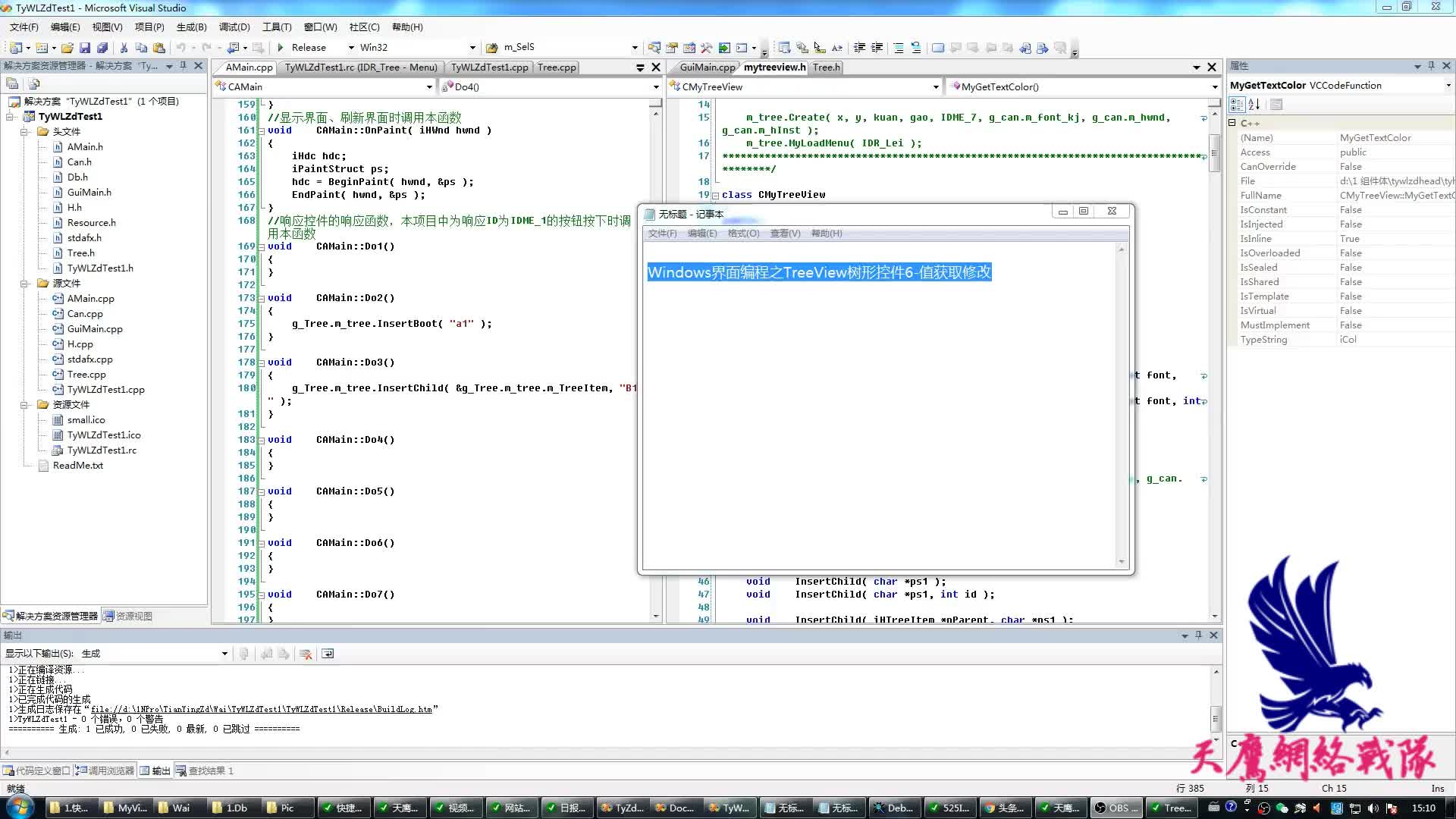1456x819 pixels.
Task: Click the Save file toolbar icon
Action: click(x=84, y=48)
